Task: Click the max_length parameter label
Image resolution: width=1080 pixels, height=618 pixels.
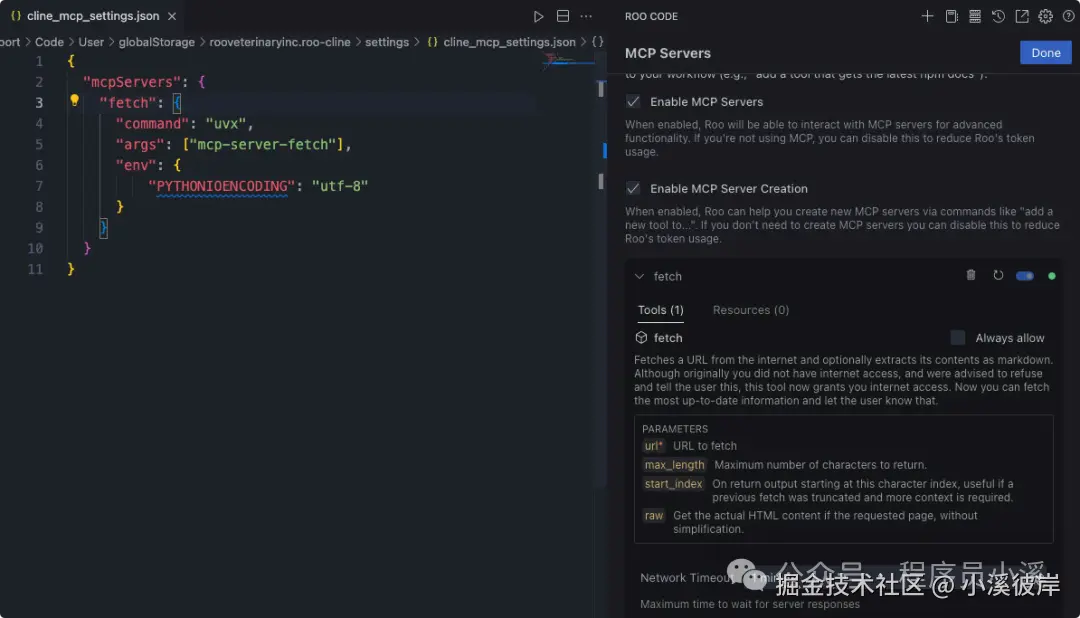Action: click(674, 465)
